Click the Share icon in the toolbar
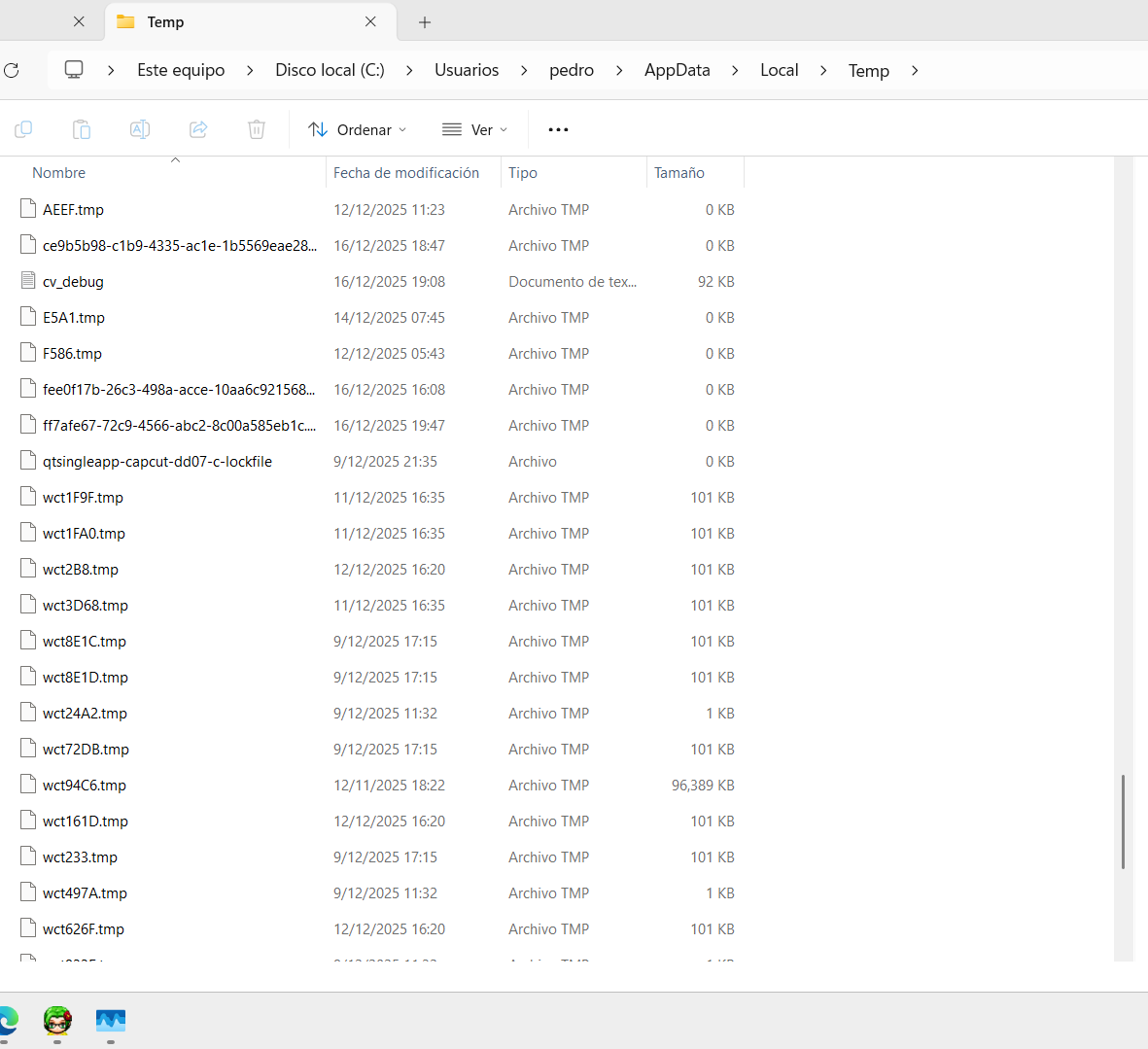This screenshot has width=1148, height=1049. tap(198, 129)
